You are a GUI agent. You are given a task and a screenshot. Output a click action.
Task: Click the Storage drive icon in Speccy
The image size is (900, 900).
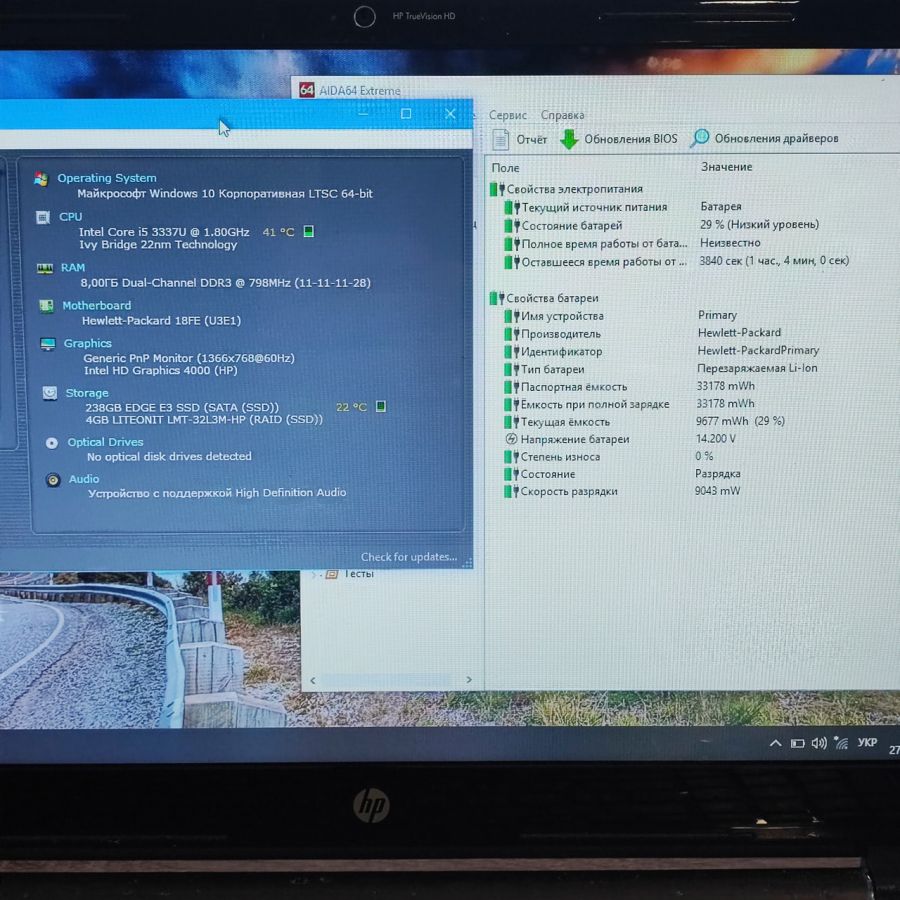click(50, 393)
